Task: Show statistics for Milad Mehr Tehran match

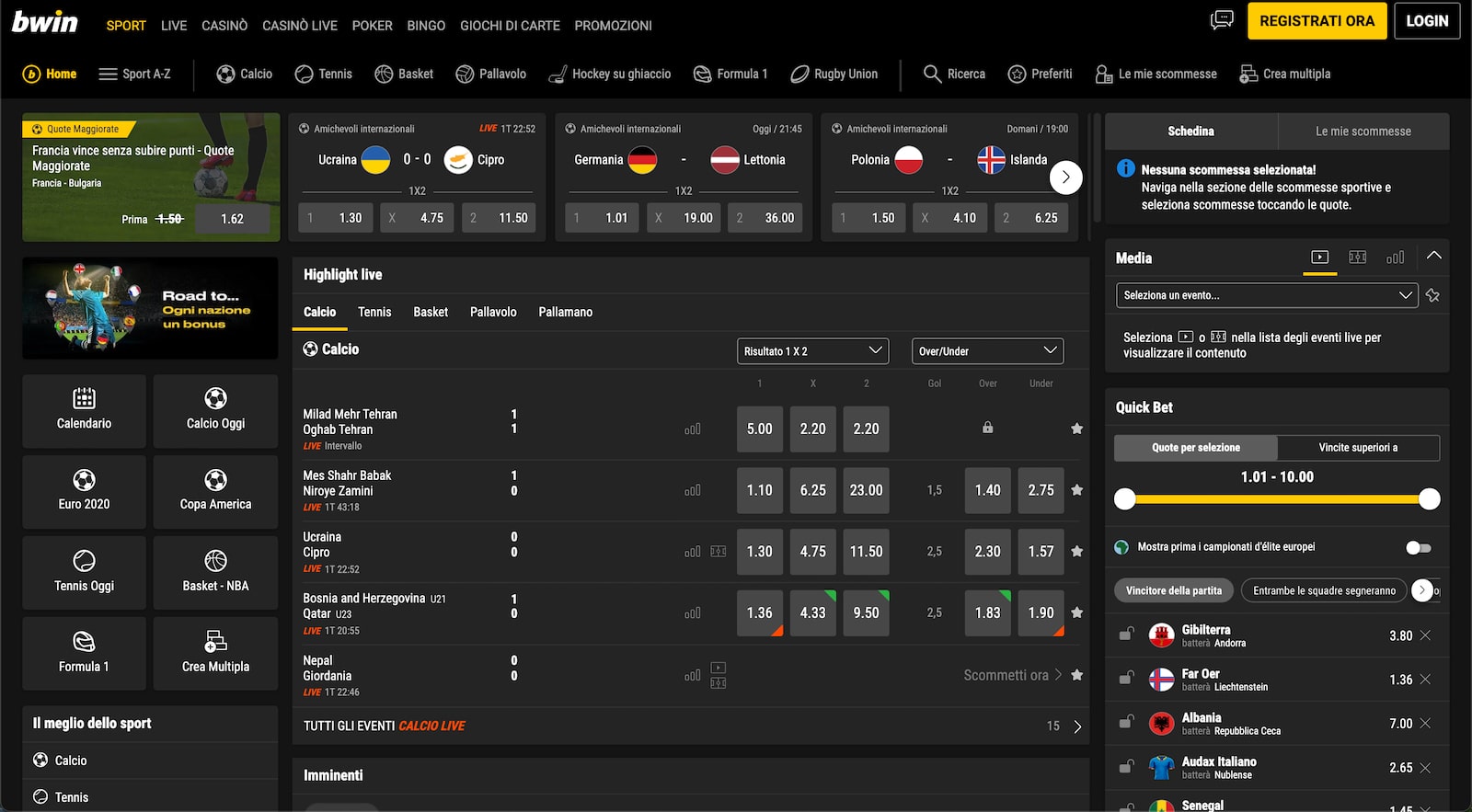Action: click(693, 429)
